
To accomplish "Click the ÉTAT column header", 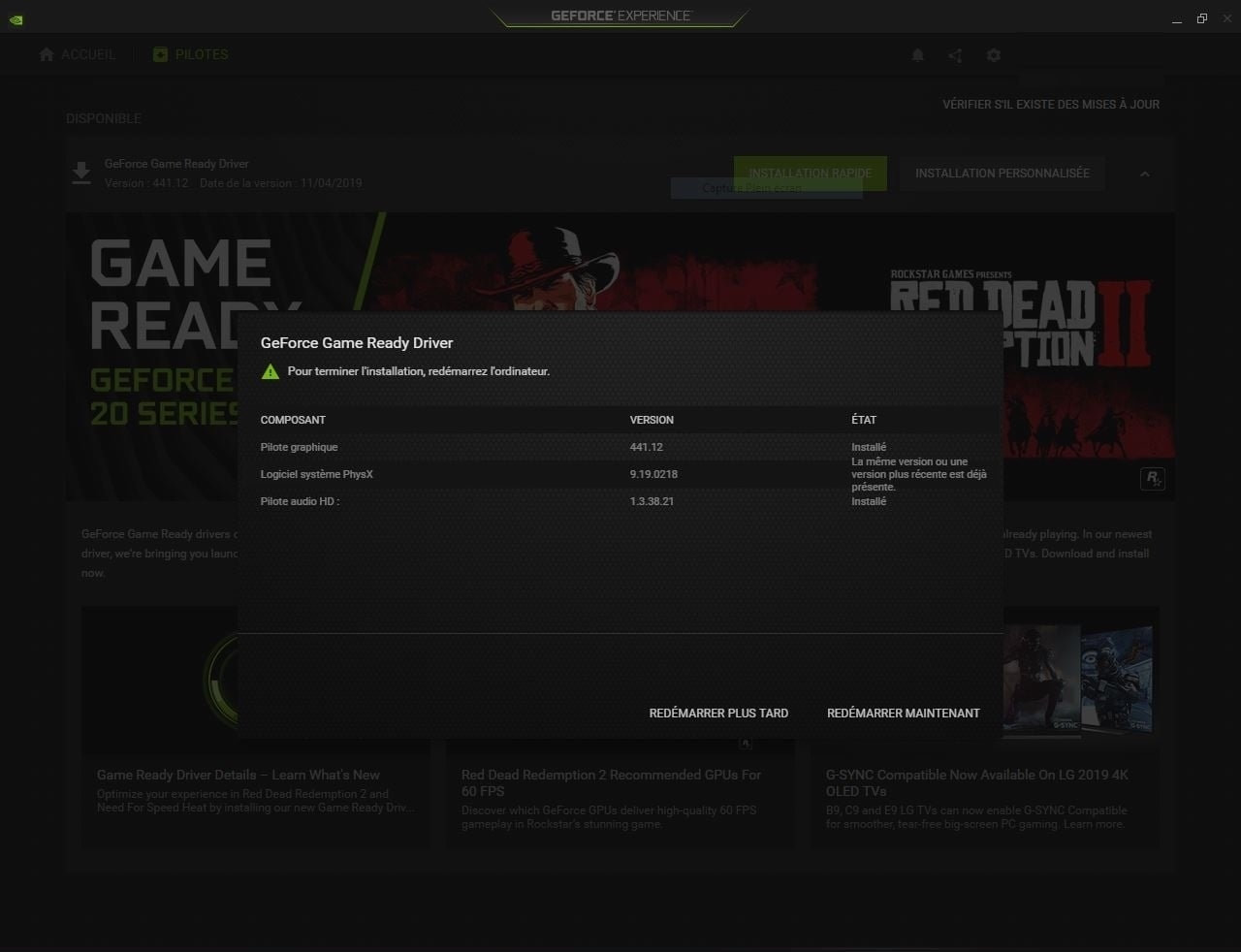I will pyautogui.click(x=864, y=420).
